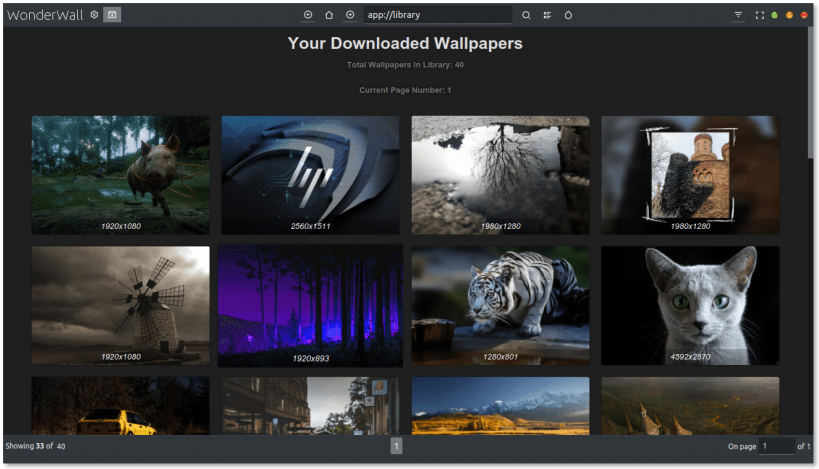The width and height of the screenshot is (819, 469).
Task: Click page 1 pagination button
Action: click(x=396, y=446)
